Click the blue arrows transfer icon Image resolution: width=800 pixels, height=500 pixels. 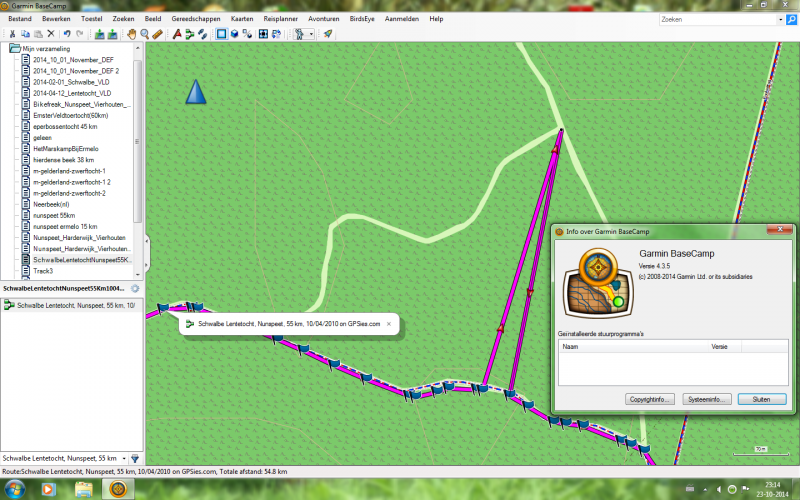[276, 34]
